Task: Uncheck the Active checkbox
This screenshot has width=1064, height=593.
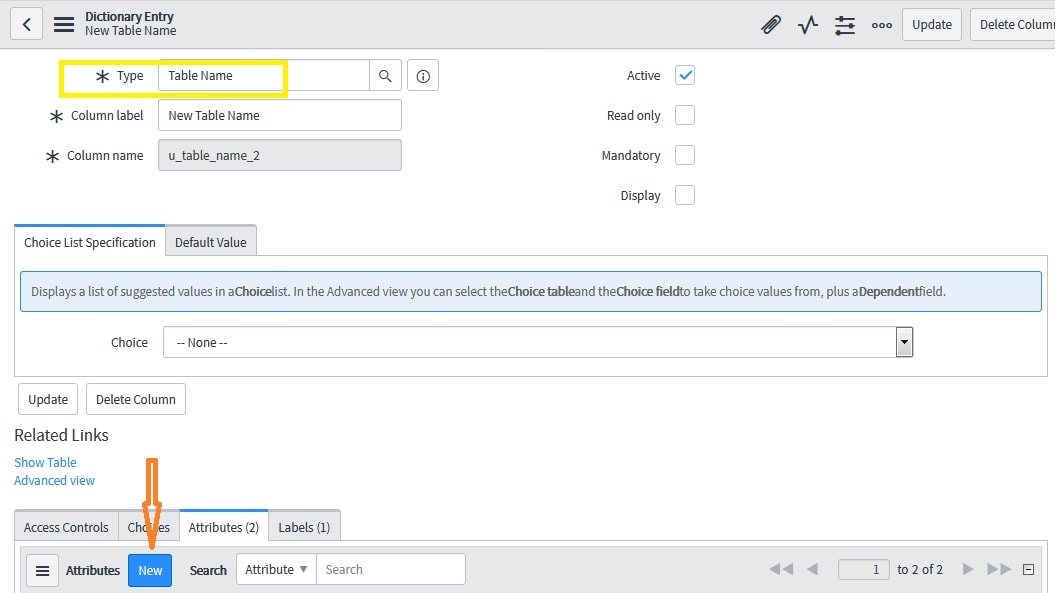Action: click(x=685, y=76)
